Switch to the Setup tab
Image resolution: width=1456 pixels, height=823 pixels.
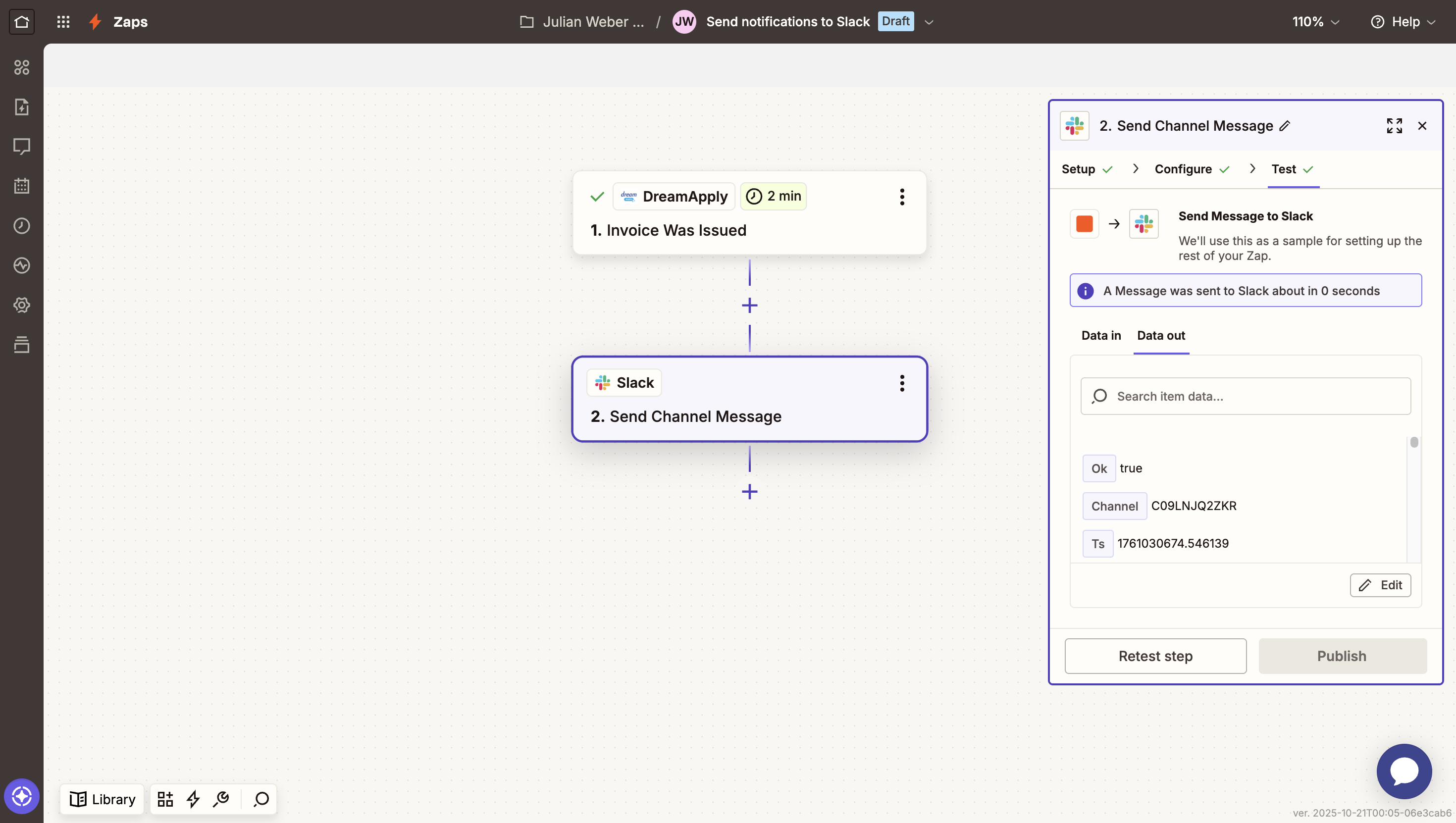point(1087,169)
